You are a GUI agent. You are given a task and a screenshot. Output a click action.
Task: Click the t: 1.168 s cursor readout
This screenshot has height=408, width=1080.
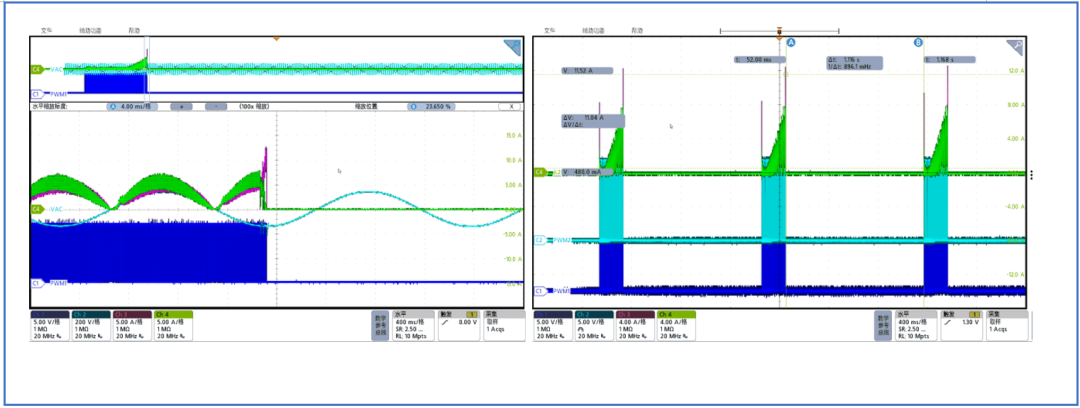pos(950,59)
